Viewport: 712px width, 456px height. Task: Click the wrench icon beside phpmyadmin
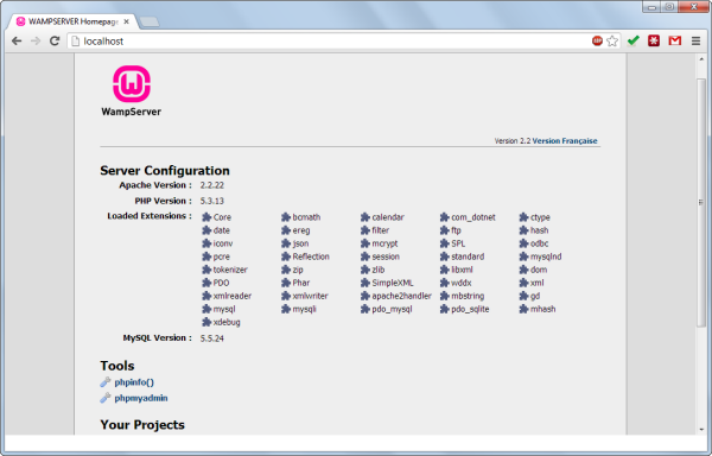pos(105,398)
